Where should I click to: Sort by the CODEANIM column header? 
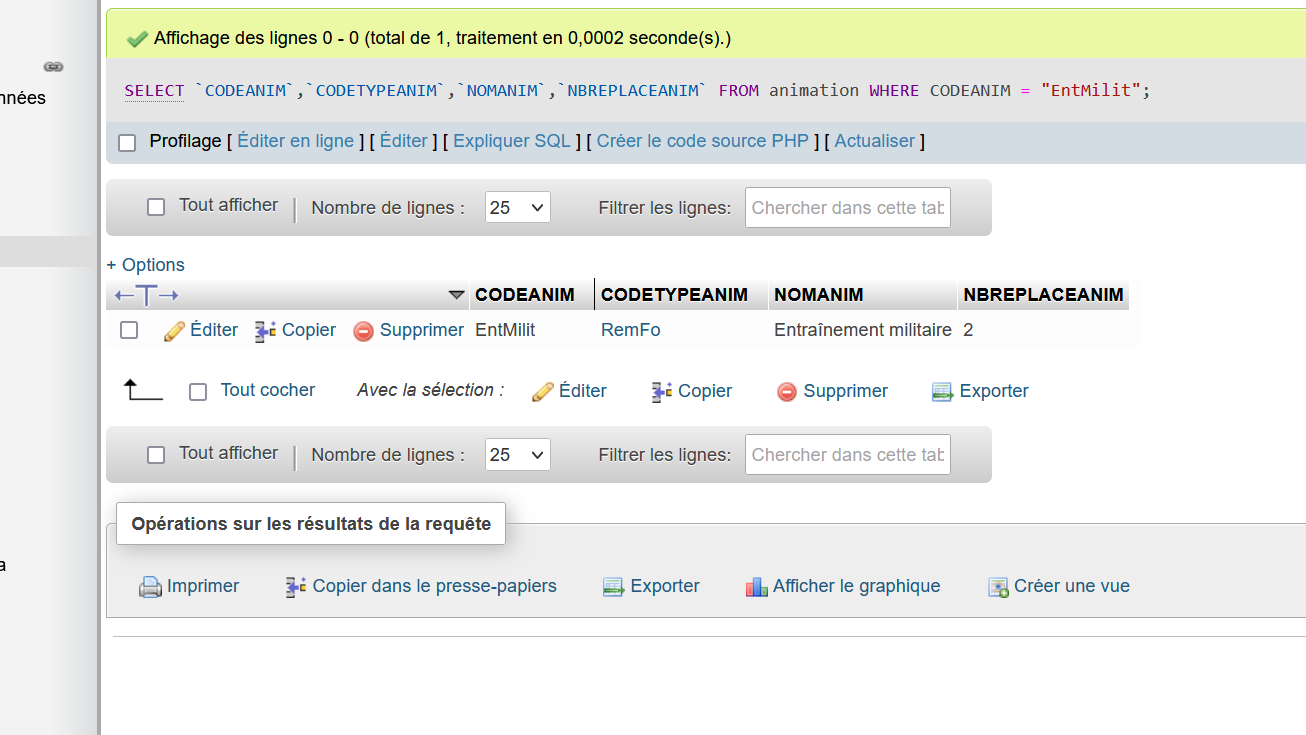click(525, 295)
